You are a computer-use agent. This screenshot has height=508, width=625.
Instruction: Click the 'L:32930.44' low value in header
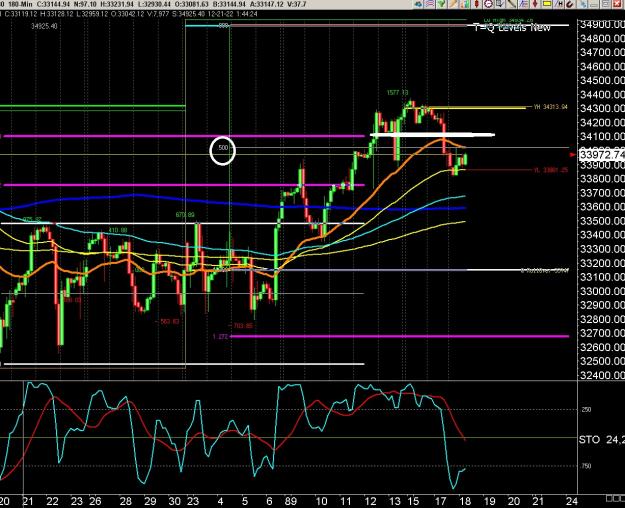(x=153, y=4)
